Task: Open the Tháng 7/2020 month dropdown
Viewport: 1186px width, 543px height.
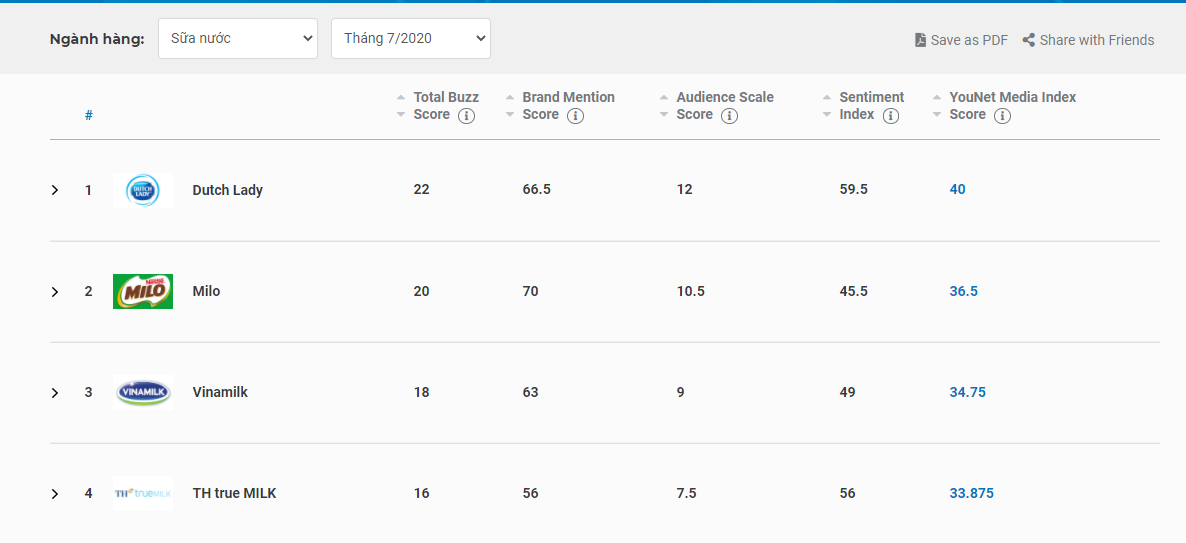Action: click(x=411, y=39)
